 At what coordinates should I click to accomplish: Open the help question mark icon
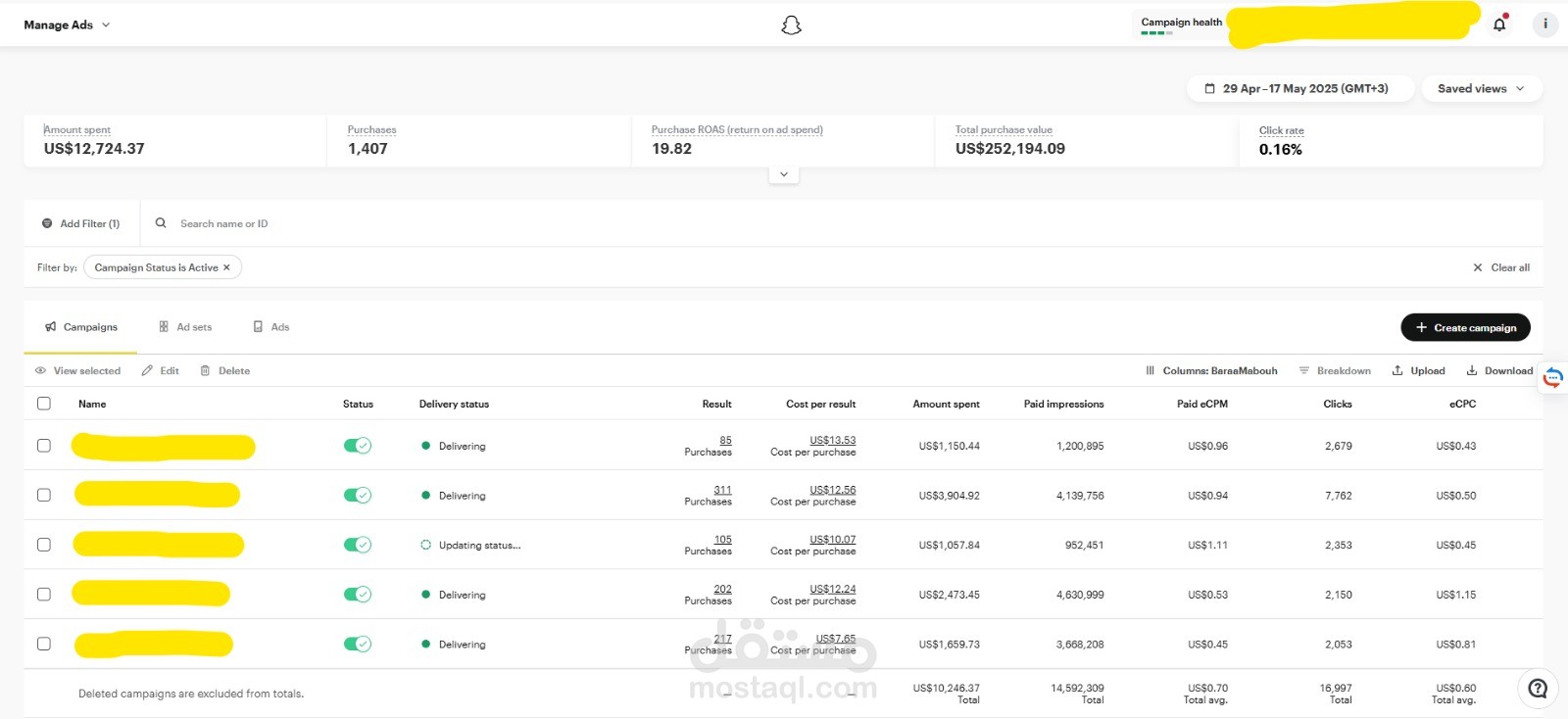coord(1538,689)
